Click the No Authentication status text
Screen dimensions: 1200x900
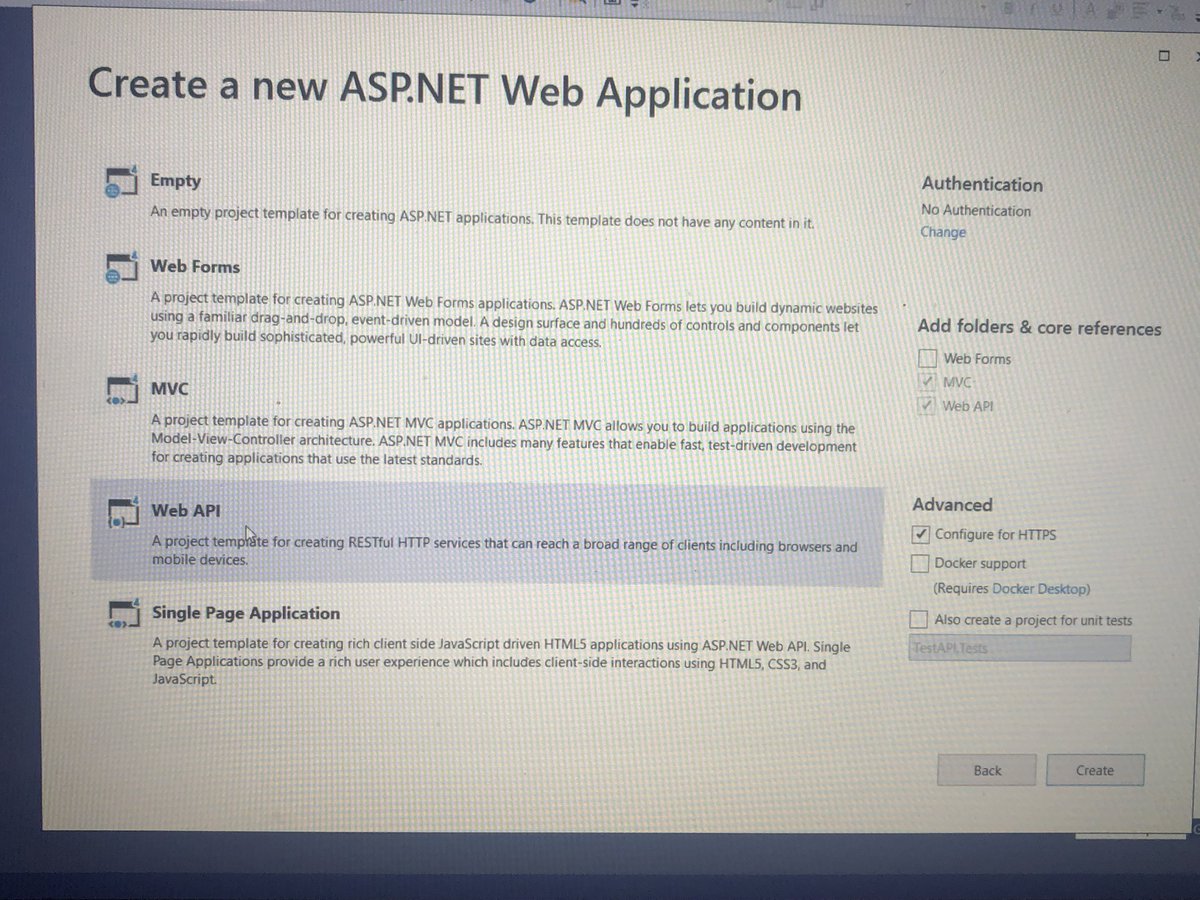coord(976,211)
